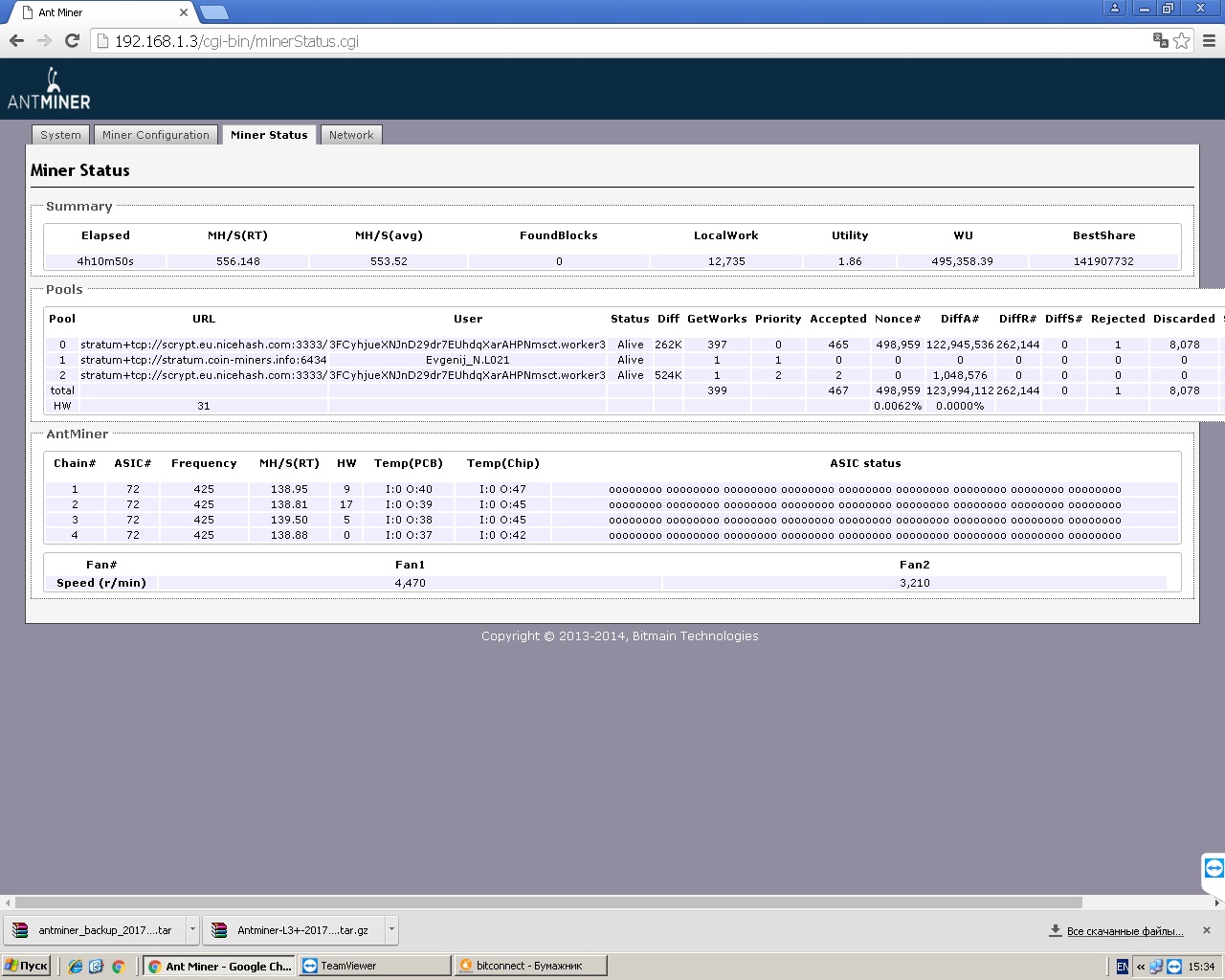Open downloaded antminer_backup tar file
The image size is (1225, 980).
(96, 929)
